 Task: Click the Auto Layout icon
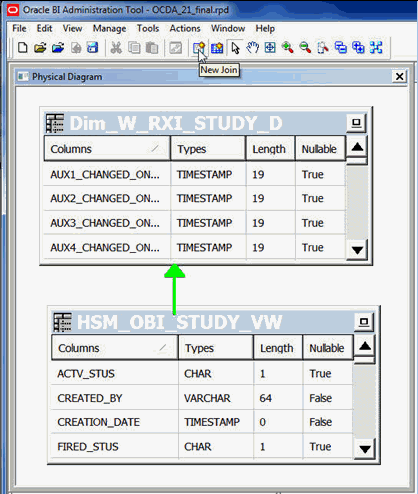click(x=376, y=48)
